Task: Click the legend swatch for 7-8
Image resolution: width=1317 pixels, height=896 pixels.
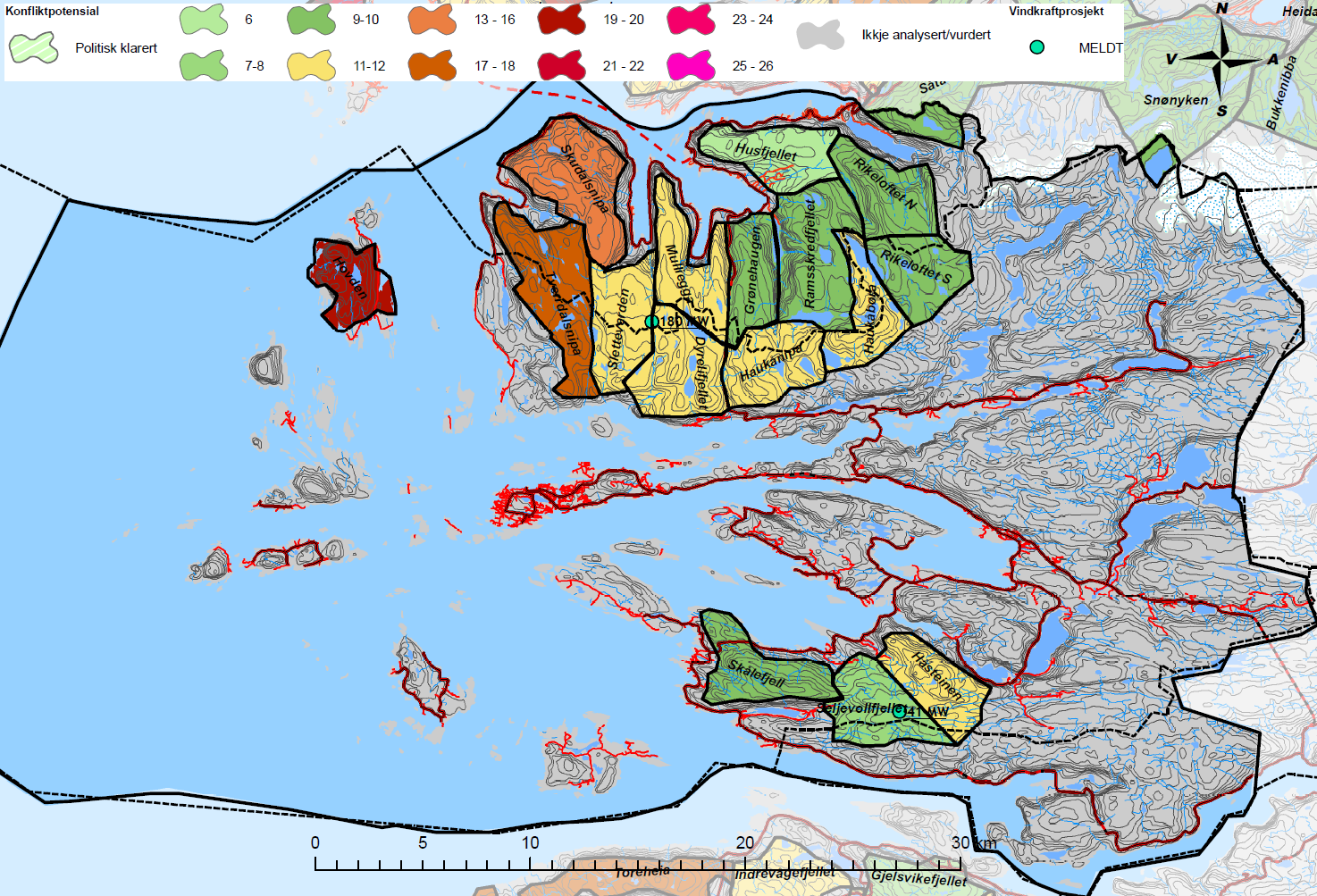Action: (x=203, y=65)
